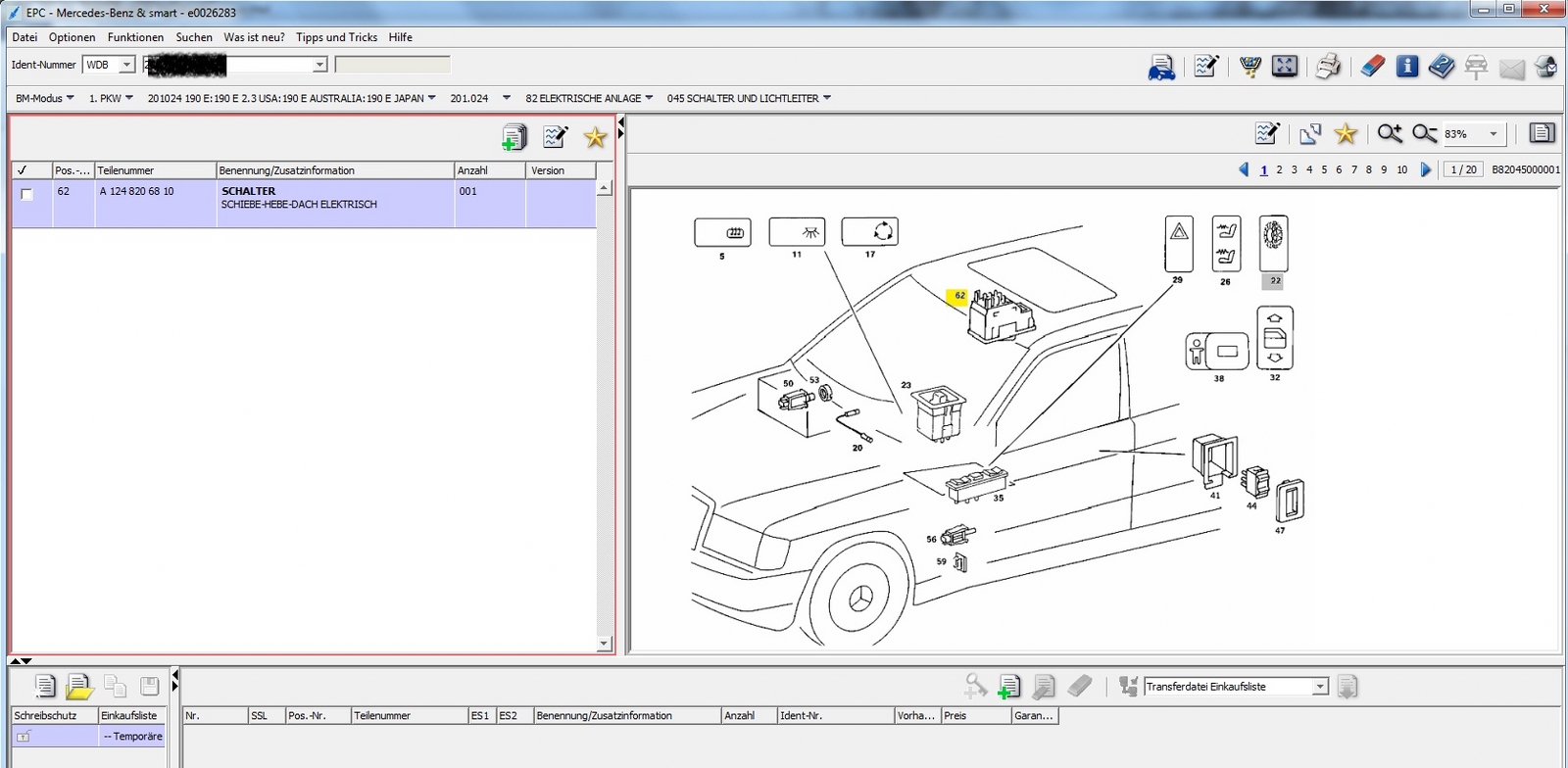Zoom in on the diagram
Viewport: 1568px width, 768px height.
[1390, 133]
